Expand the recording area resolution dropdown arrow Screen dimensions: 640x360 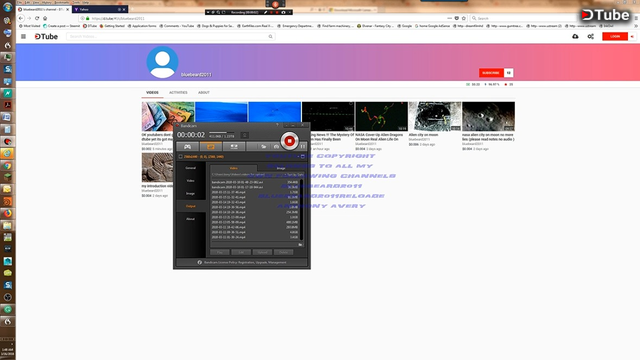(298, 156)
